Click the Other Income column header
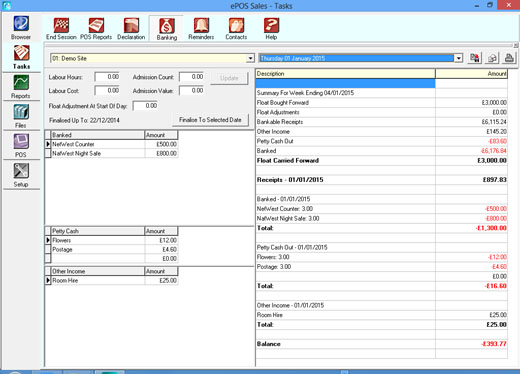Screen dimensions: 520x374 98,271
